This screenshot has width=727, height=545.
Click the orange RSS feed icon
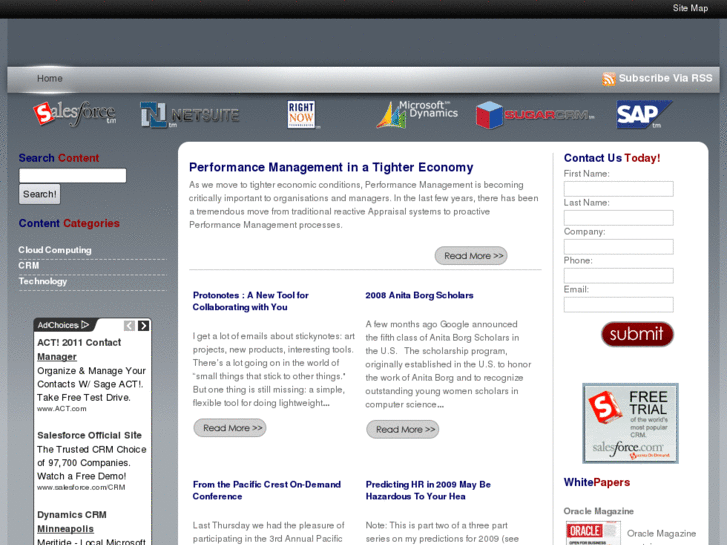[608, 79]
